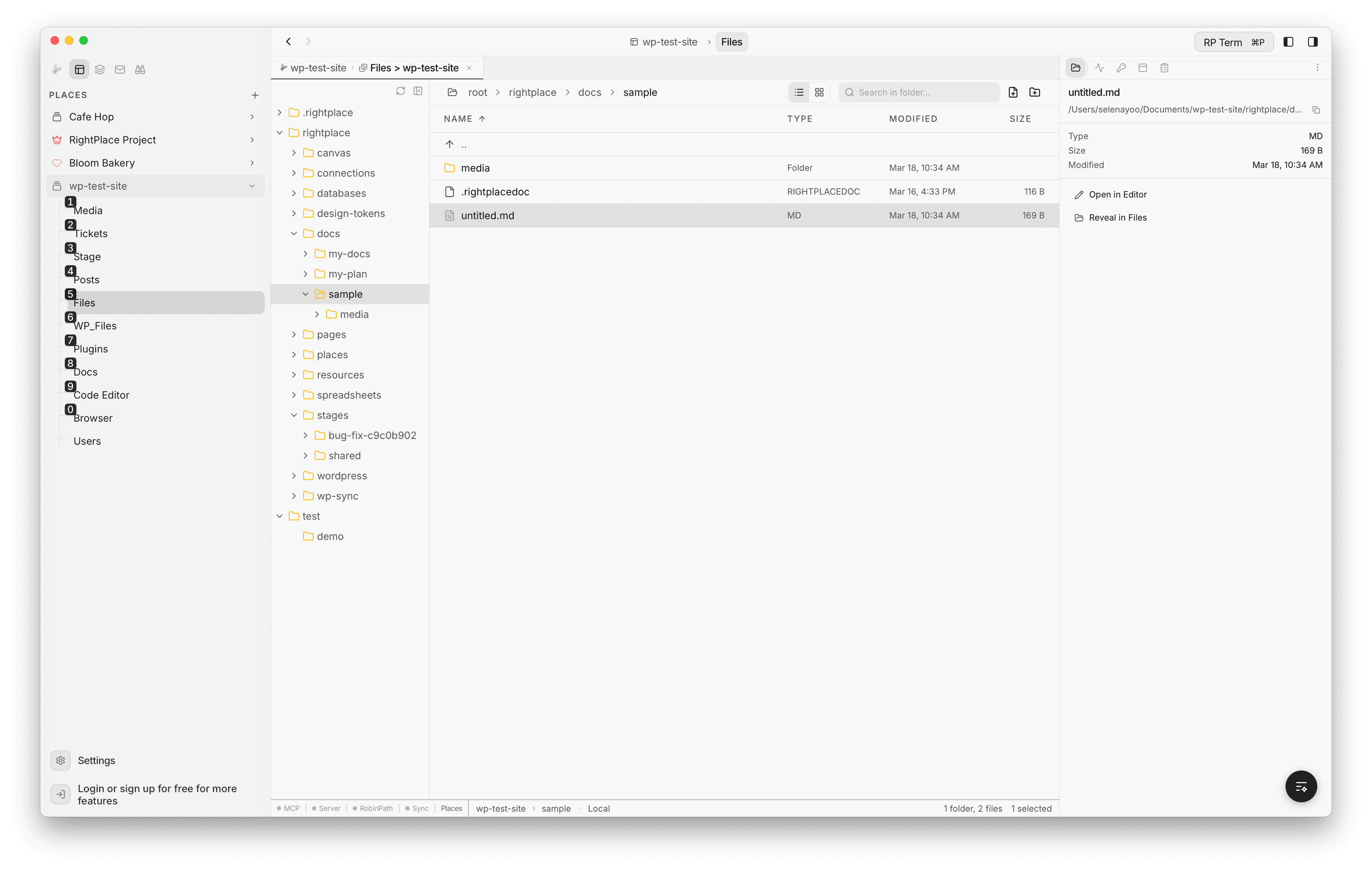Collapse the folder tree panel
This screenshot has width=1372, height=870.
(418, 91)
